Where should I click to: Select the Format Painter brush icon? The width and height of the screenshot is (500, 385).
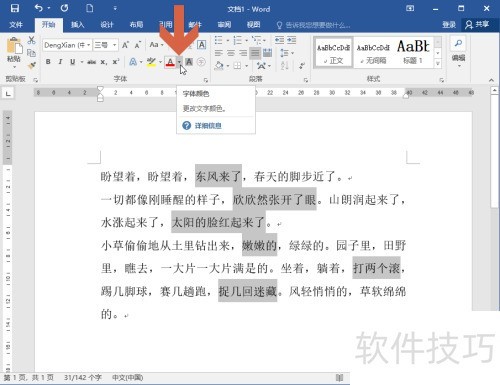point(31,65)
